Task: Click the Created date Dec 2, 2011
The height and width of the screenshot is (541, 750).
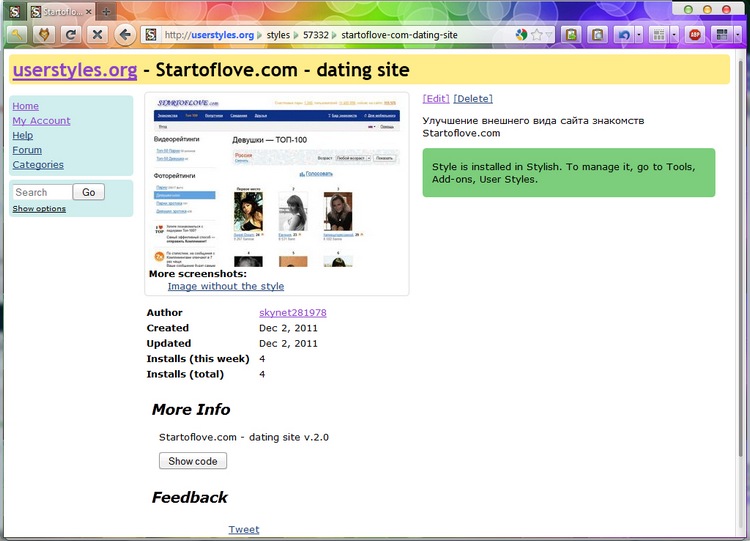Action: point(288,328)
